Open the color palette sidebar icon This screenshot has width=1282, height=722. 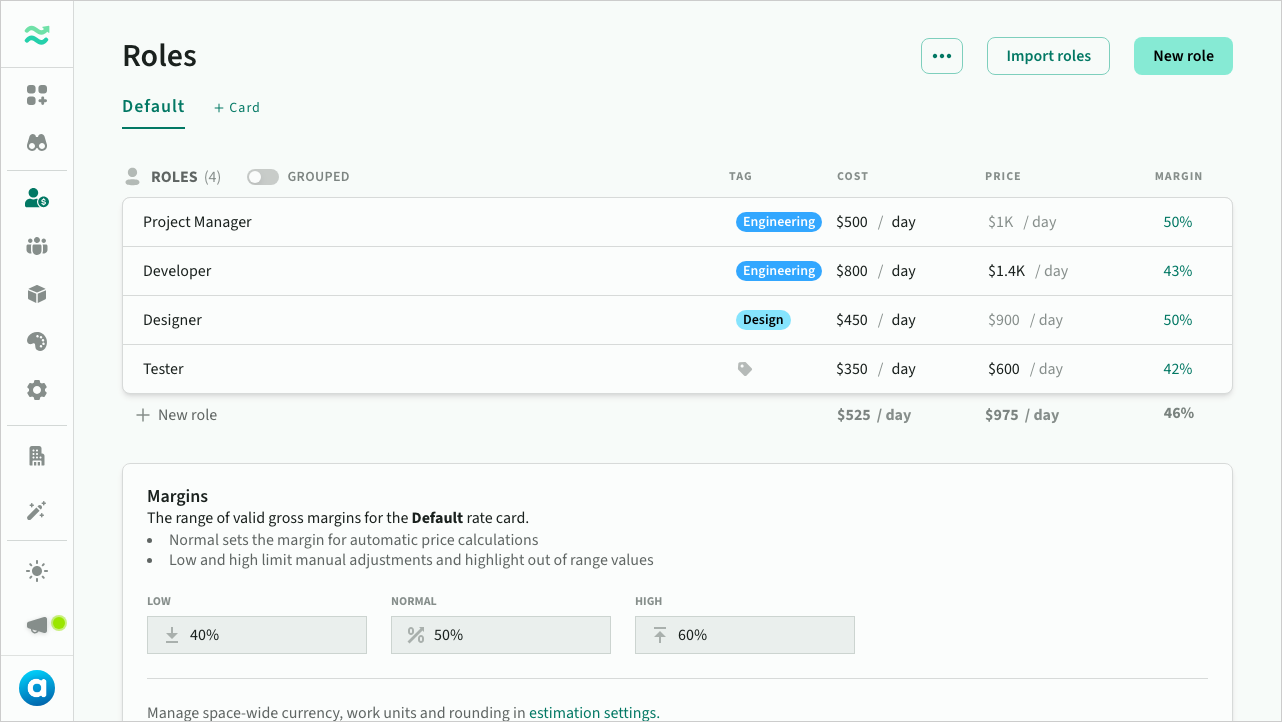click(x=37, y=342)
